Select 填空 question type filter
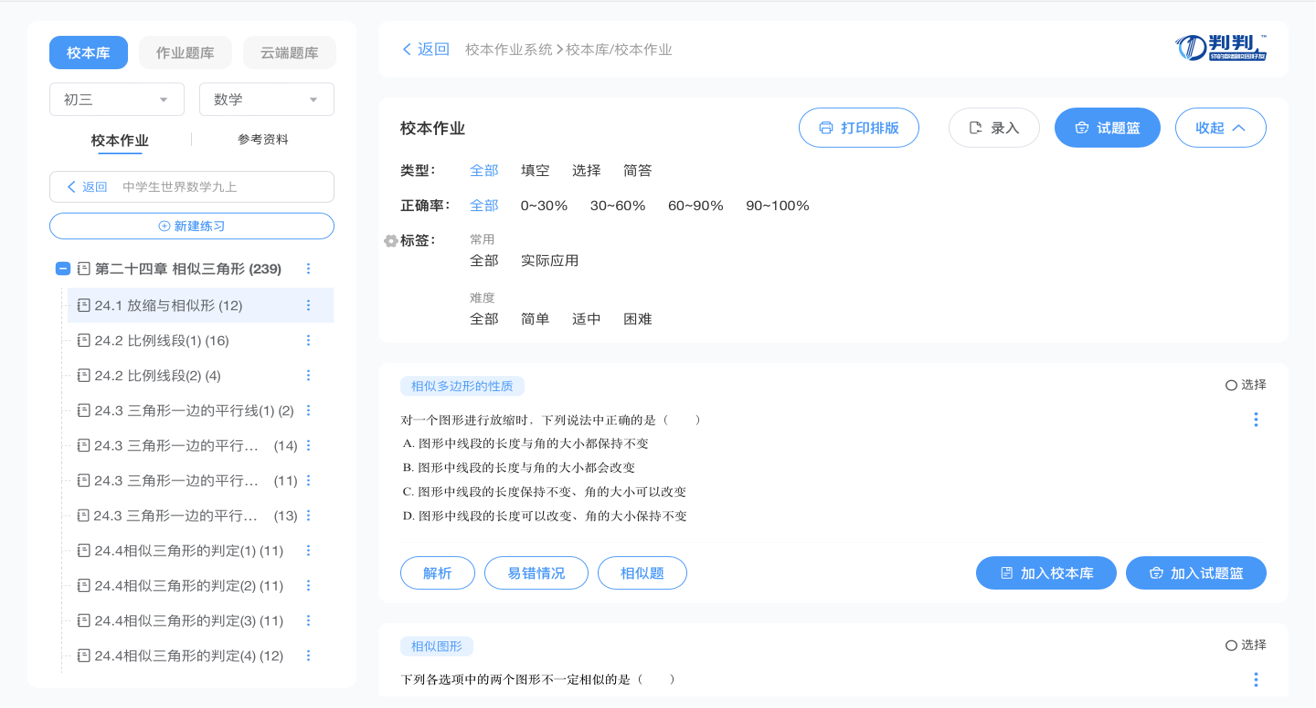The height and width of the screenshot is (708, 1316). (x=535, y=171)
